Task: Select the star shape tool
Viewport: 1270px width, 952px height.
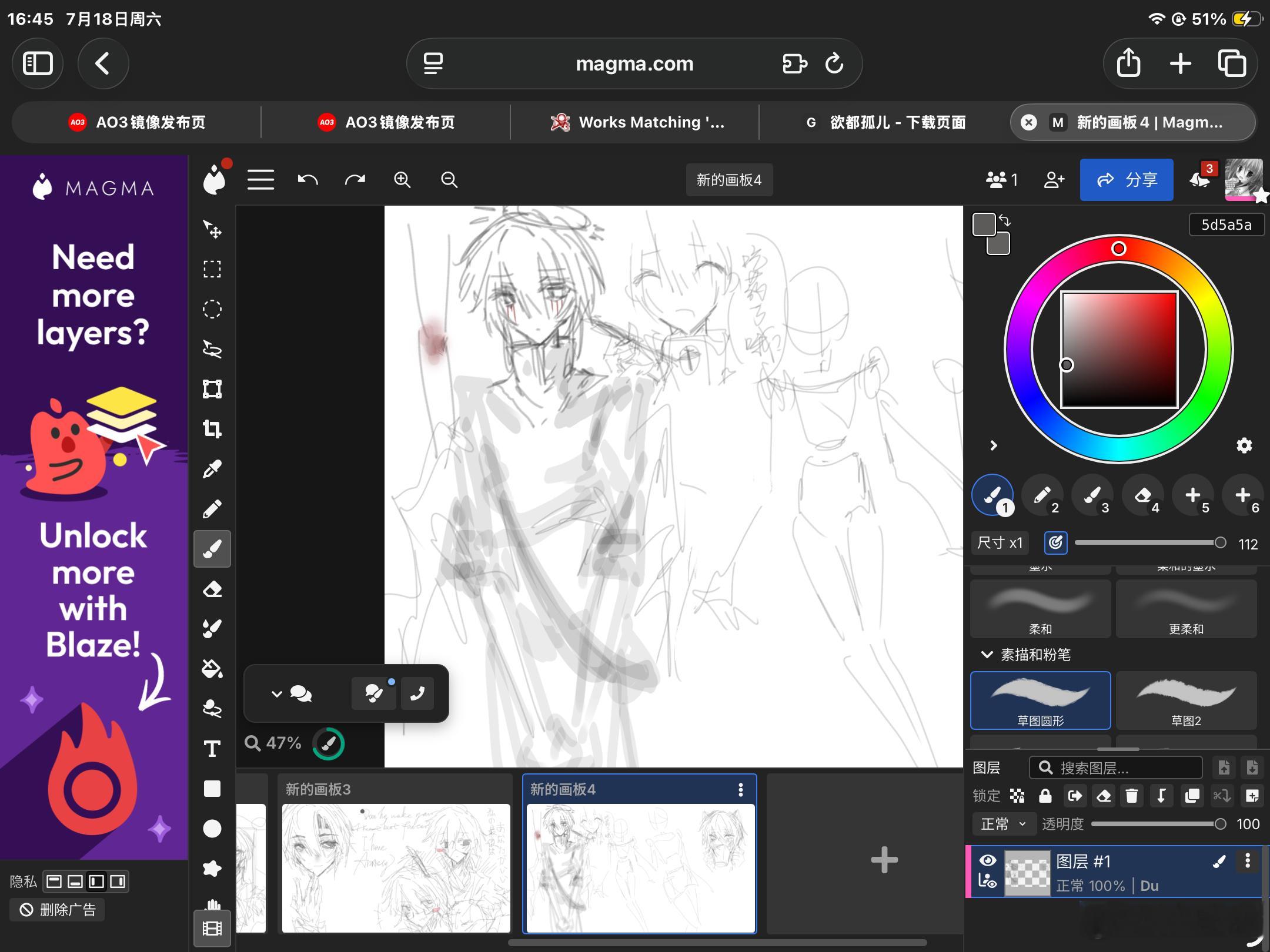Action: (x=212, y=869)
